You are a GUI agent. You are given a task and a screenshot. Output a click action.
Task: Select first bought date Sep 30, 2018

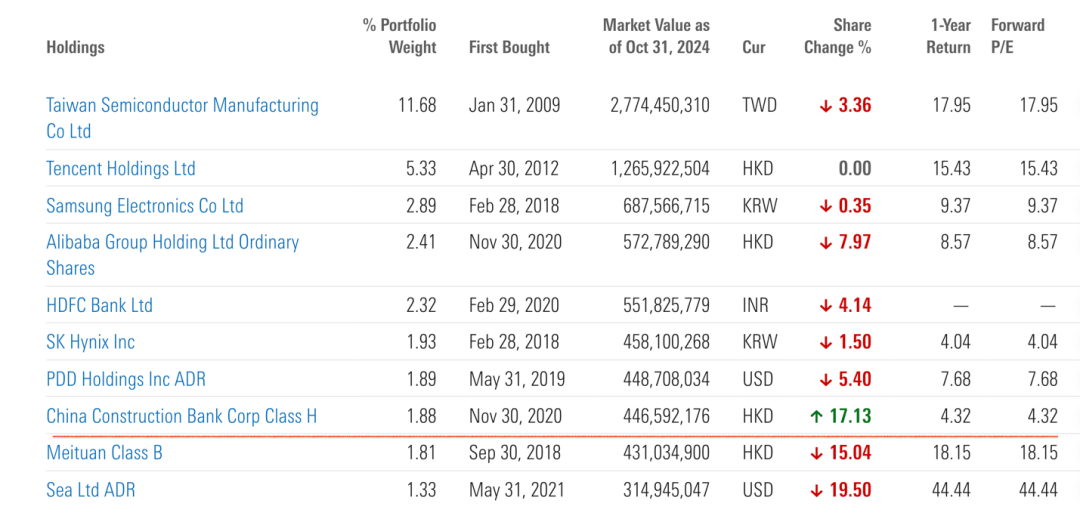coord(515,453)
